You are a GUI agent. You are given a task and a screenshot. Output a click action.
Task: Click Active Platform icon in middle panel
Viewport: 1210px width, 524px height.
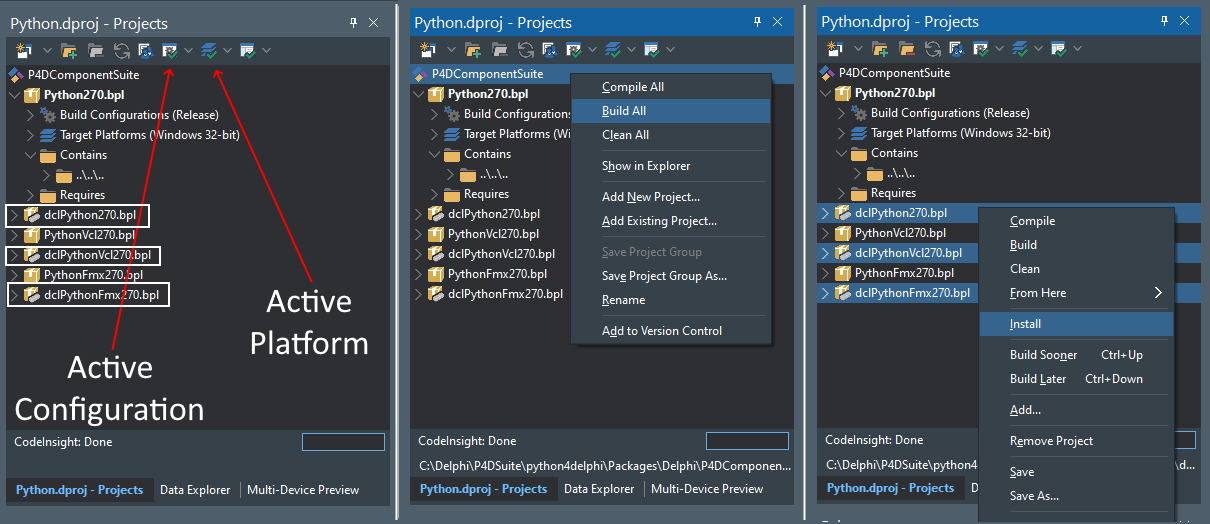coord(614,49)
